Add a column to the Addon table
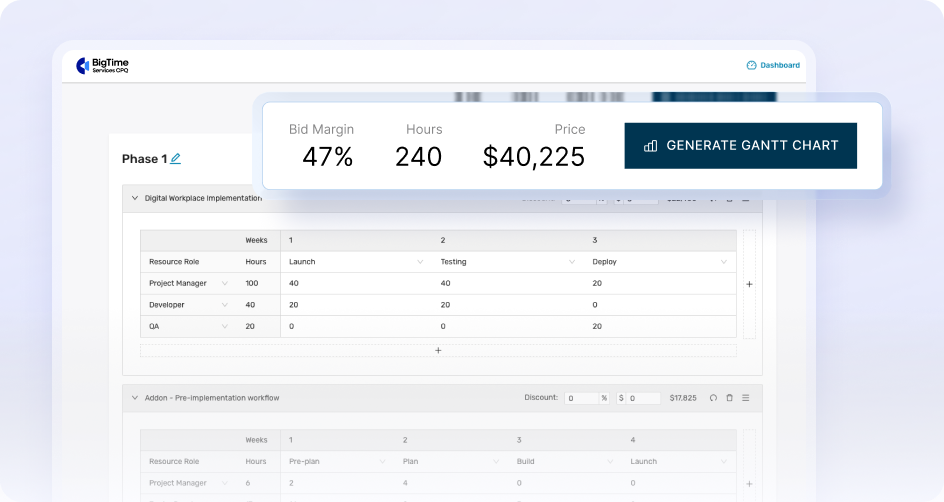This screenshot has height=502, width=944. (x=749, y=484)
